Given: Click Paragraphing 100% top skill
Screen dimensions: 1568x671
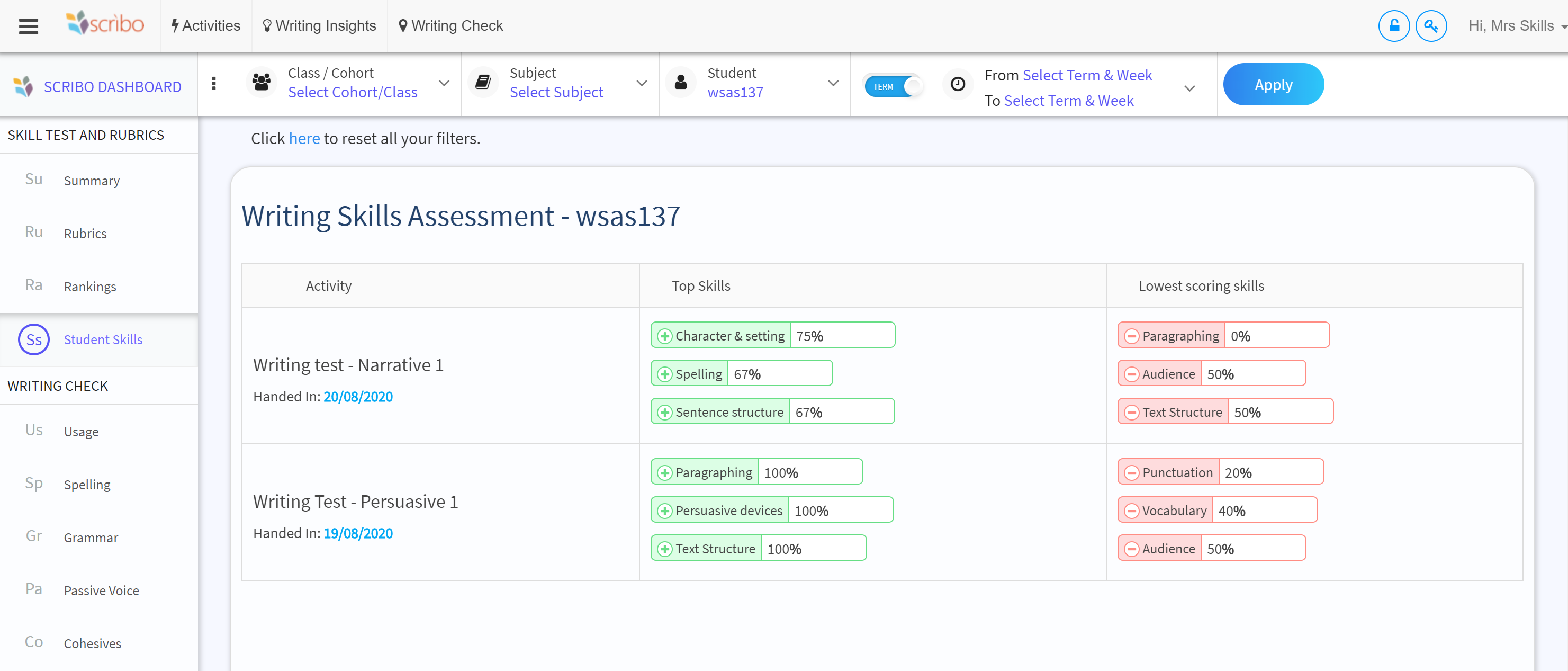Looking at the screenshot, I should [x=756, y=472].
